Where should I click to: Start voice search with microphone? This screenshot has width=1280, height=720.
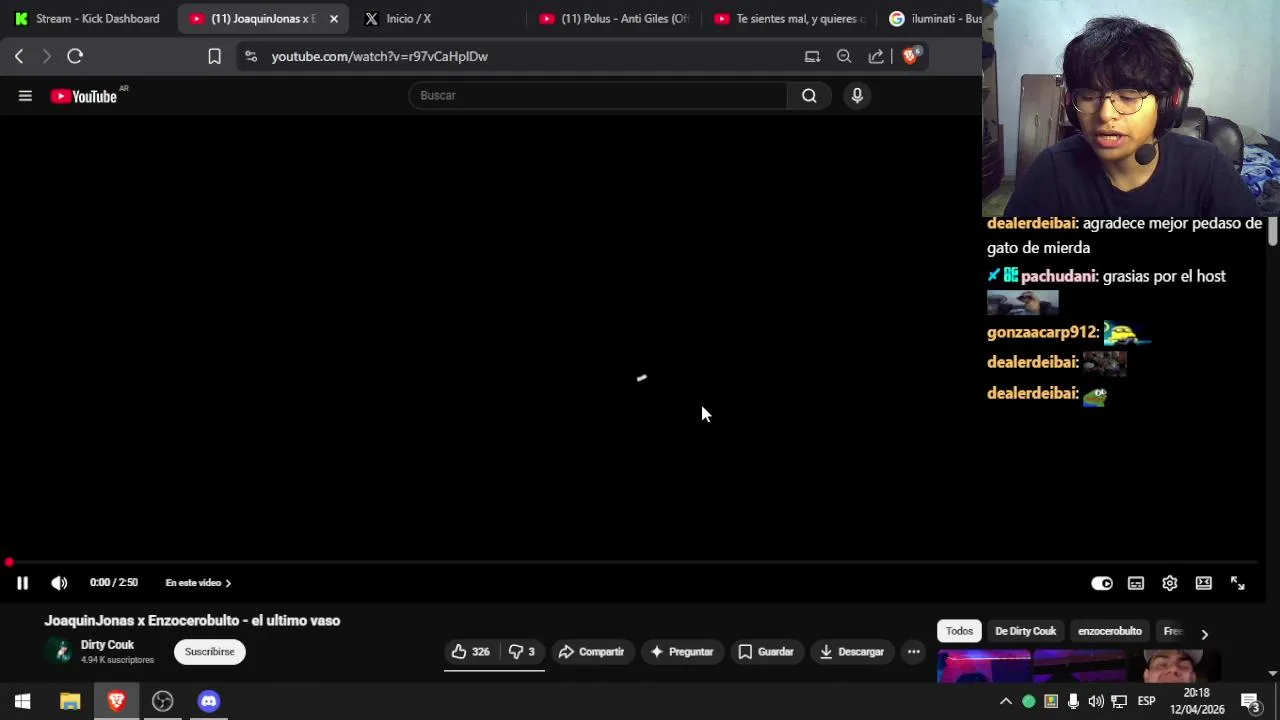pos(857,95)
